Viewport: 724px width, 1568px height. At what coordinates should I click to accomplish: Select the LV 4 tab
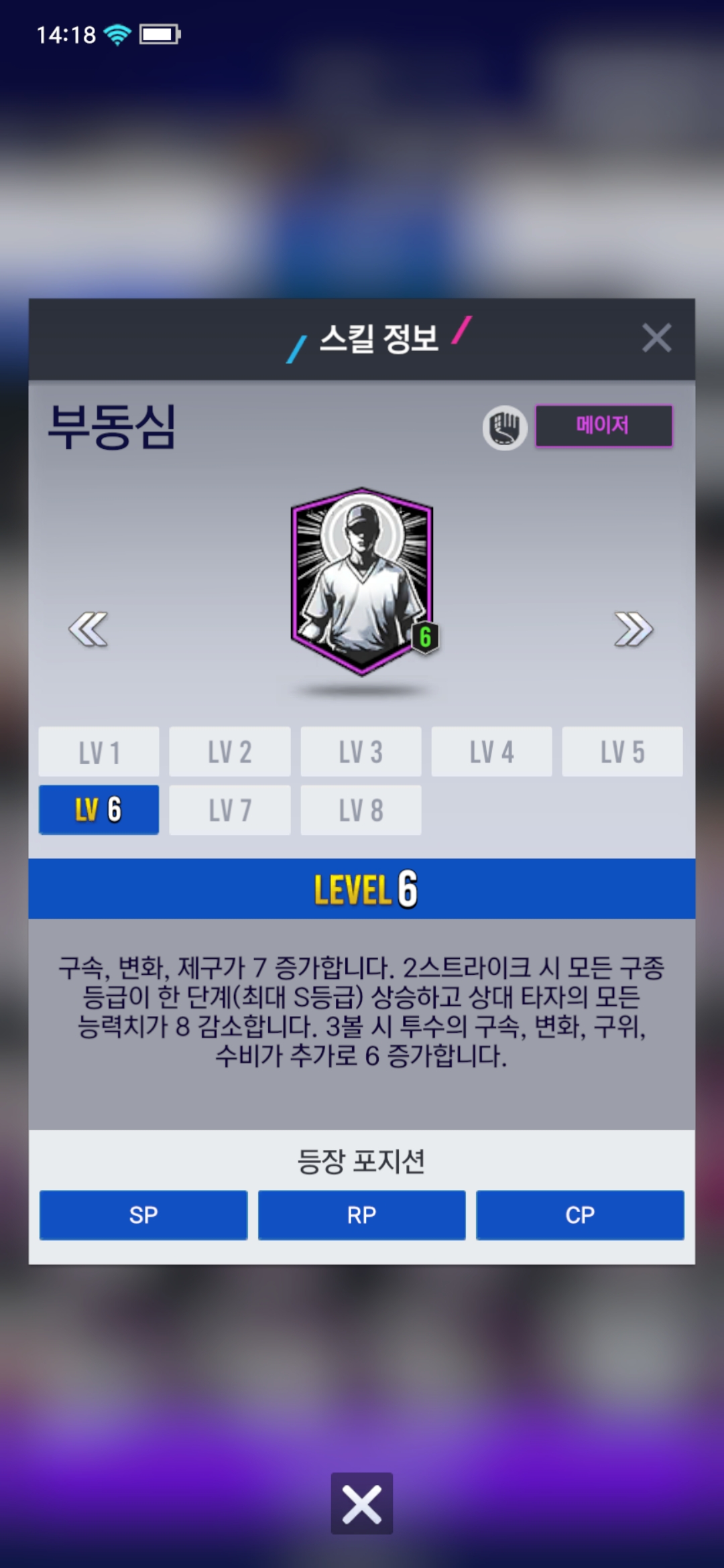point(491,752)
